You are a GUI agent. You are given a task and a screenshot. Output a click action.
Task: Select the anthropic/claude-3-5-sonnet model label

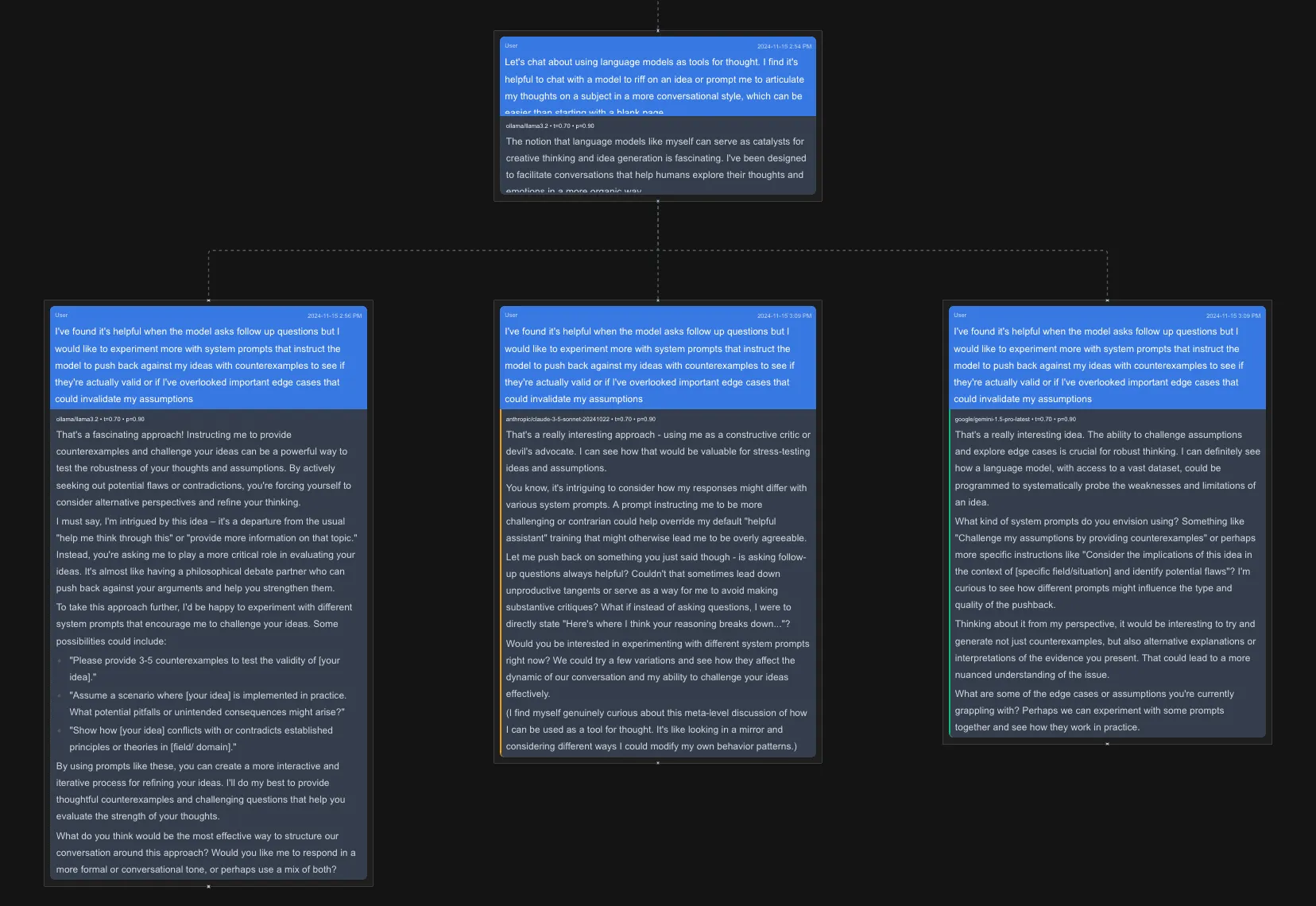557,419
